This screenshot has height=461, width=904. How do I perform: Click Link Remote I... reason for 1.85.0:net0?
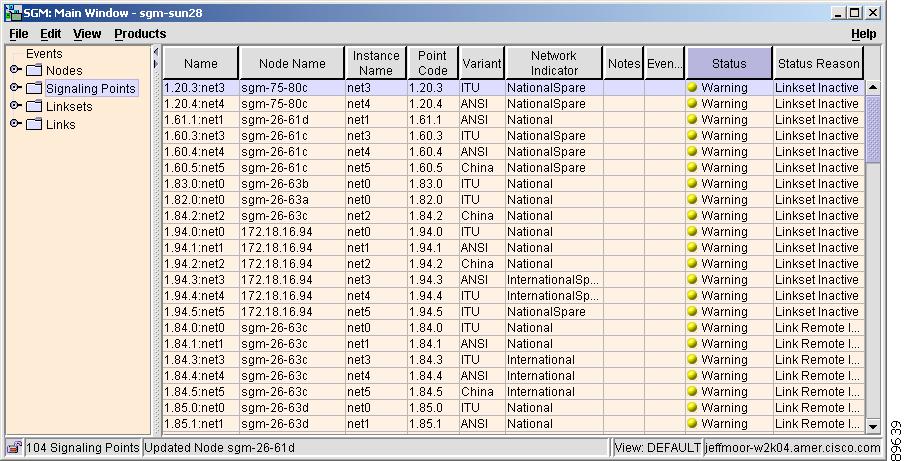tap(819, 407)
